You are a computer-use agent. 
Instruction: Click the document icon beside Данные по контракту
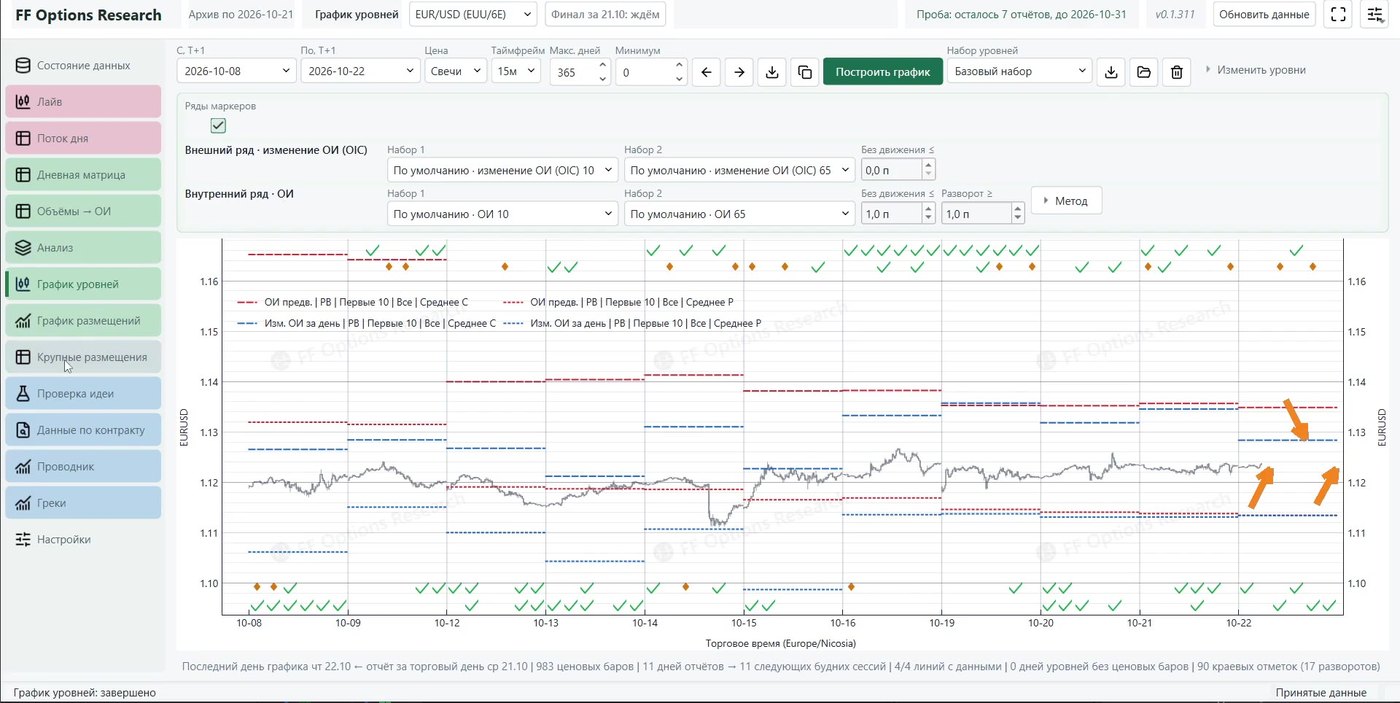click(22, 430)
